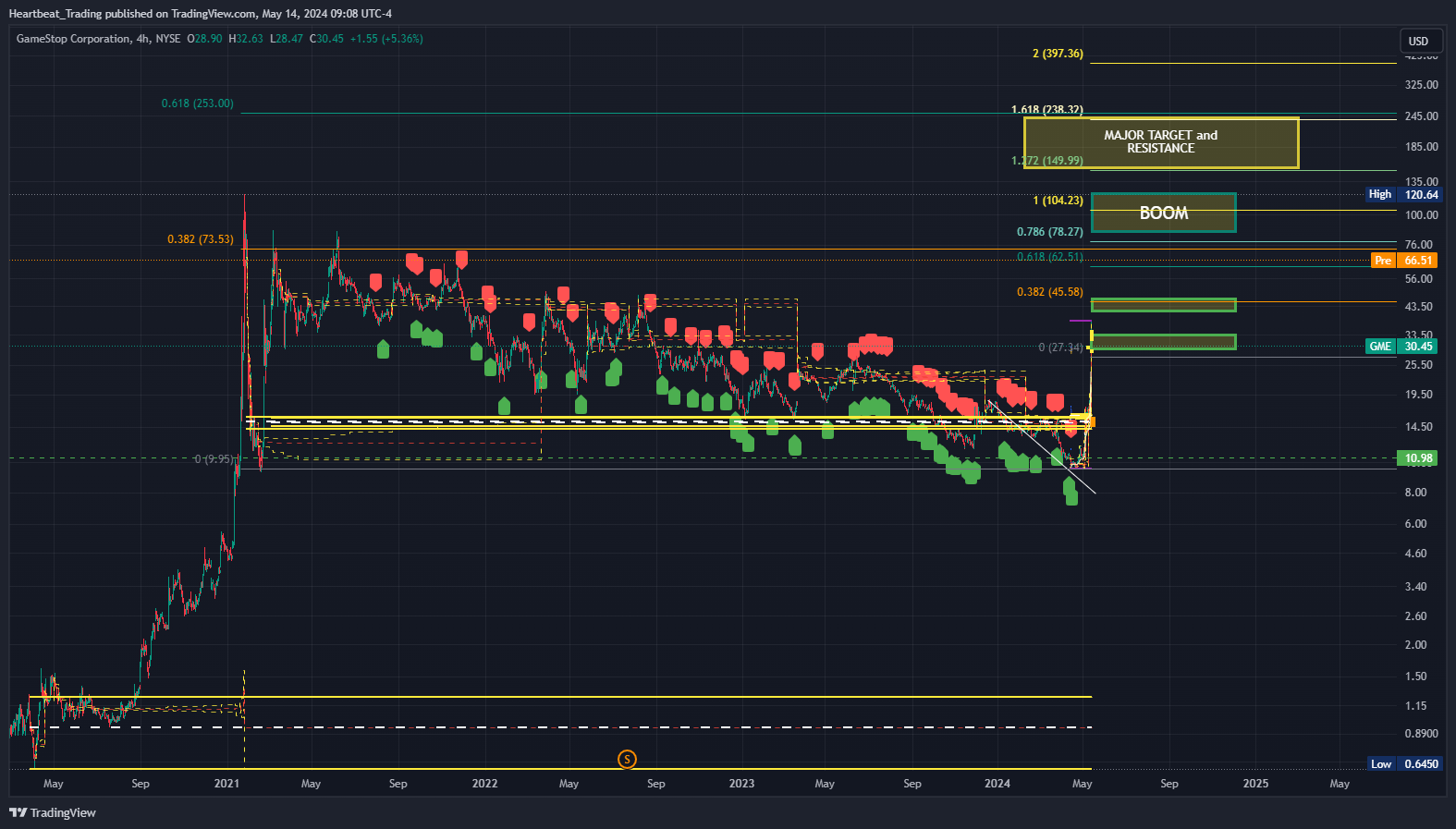Viewport: 1456px width, 829px height.
Task: Click the 2023 label on time axis
Action: (x=741, y=784)
